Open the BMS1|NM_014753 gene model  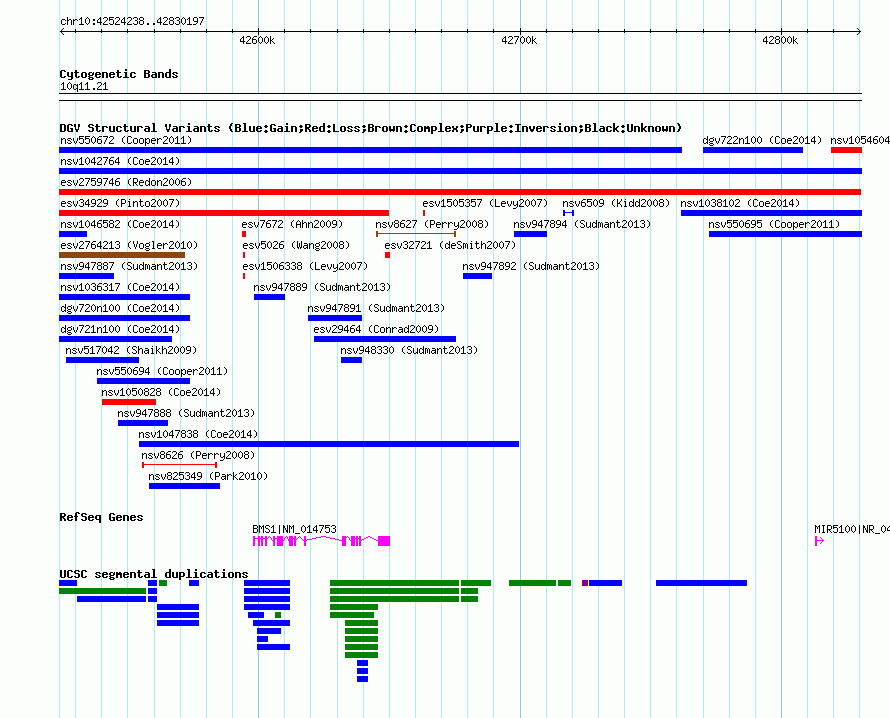pos(321,541)
